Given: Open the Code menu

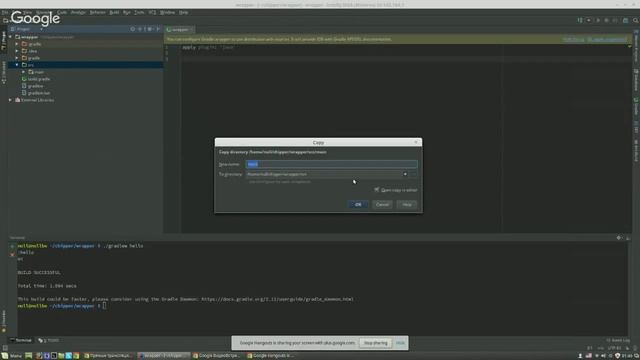Looking at the screenshot, I should (62, 12).
